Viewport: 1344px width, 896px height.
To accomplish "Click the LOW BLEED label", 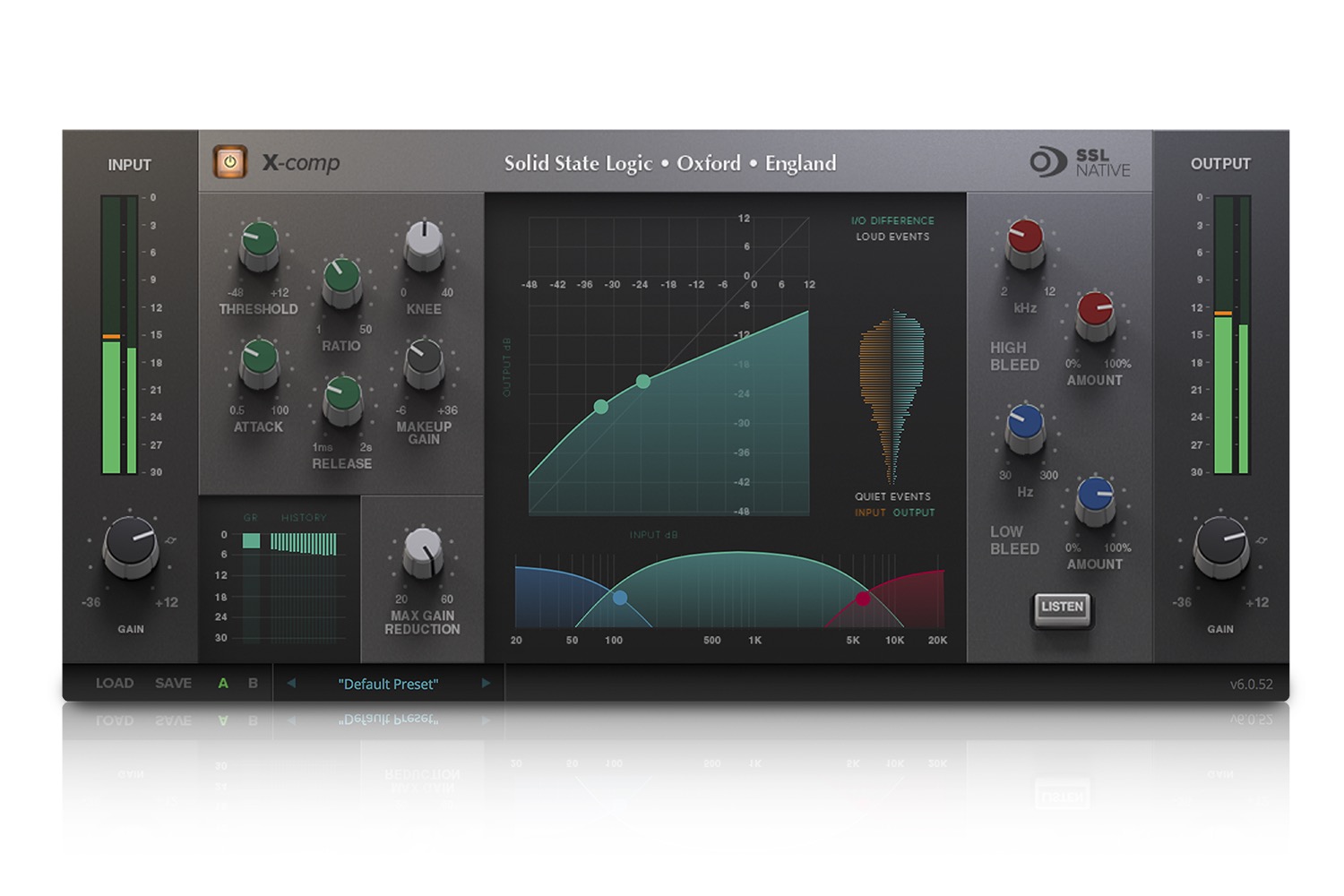I will (x=1014, y=540).
